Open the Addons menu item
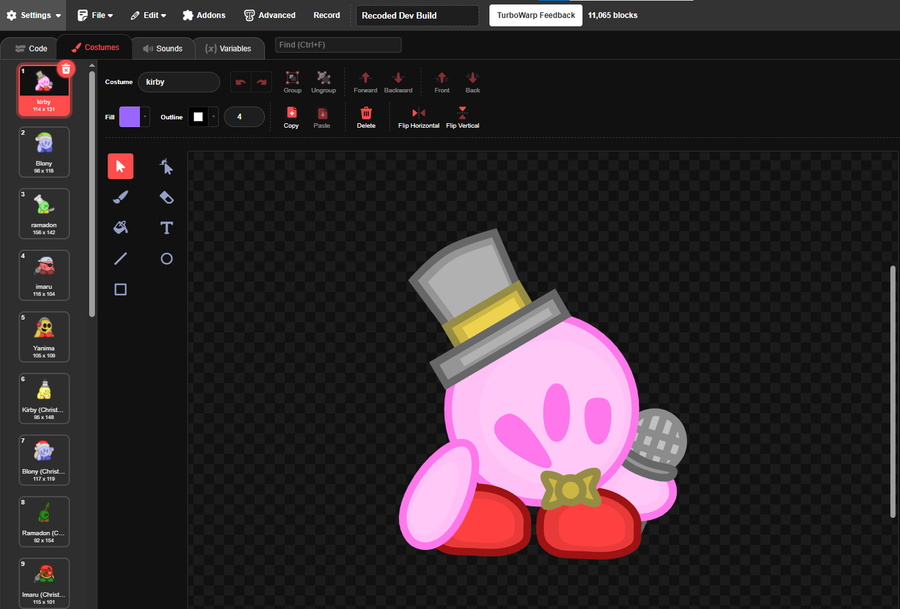The width and height of the screenshot is (900, 609). pos(204,15)
